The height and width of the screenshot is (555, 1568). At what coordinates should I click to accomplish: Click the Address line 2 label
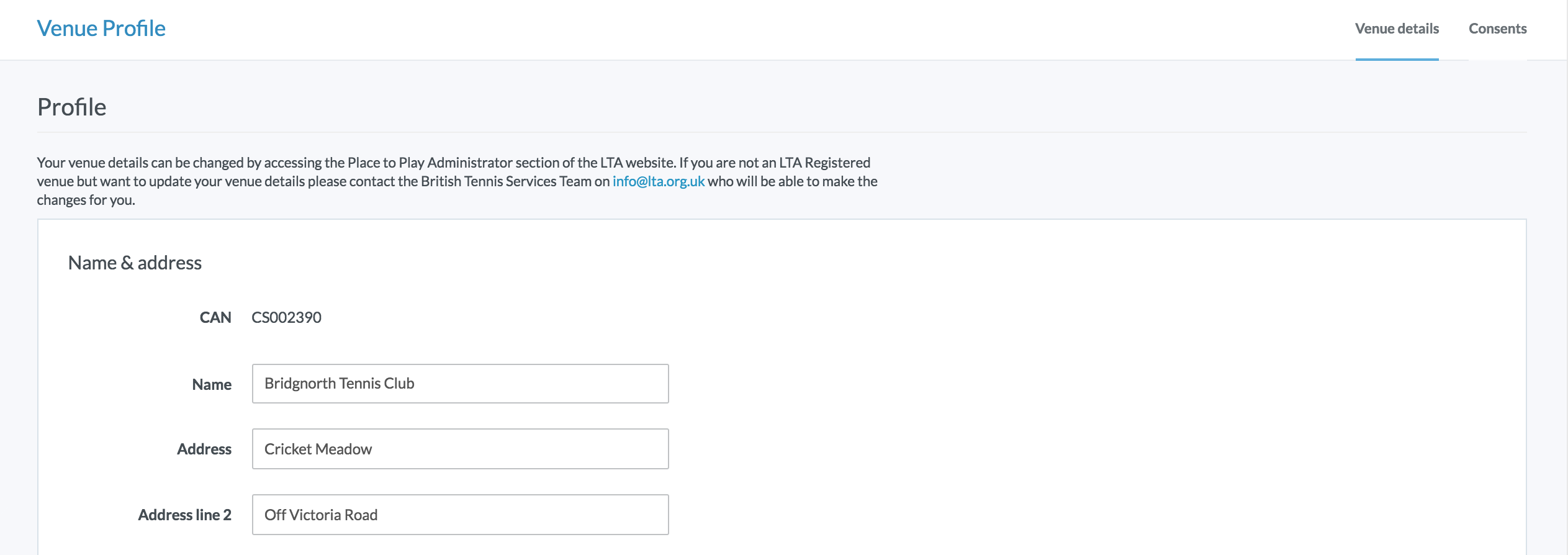click(x=184, y=515)
